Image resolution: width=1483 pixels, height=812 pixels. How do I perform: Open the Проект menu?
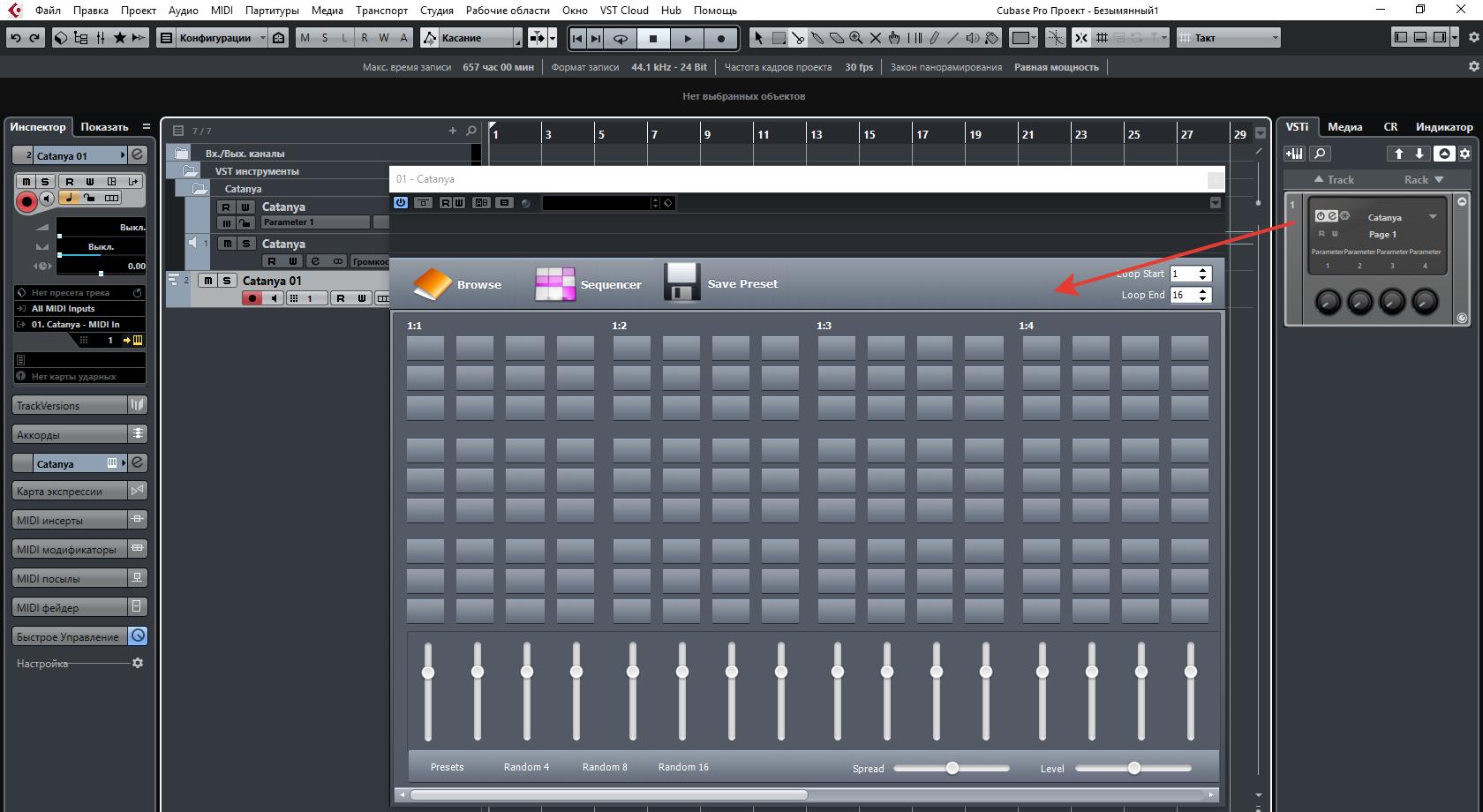[139, 11]
